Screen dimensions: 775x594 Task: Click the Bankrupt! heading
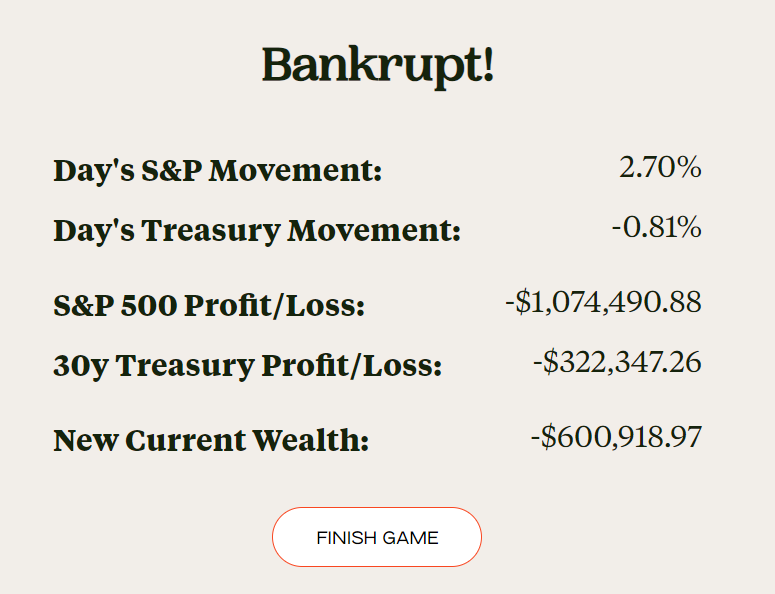[377, 66]
